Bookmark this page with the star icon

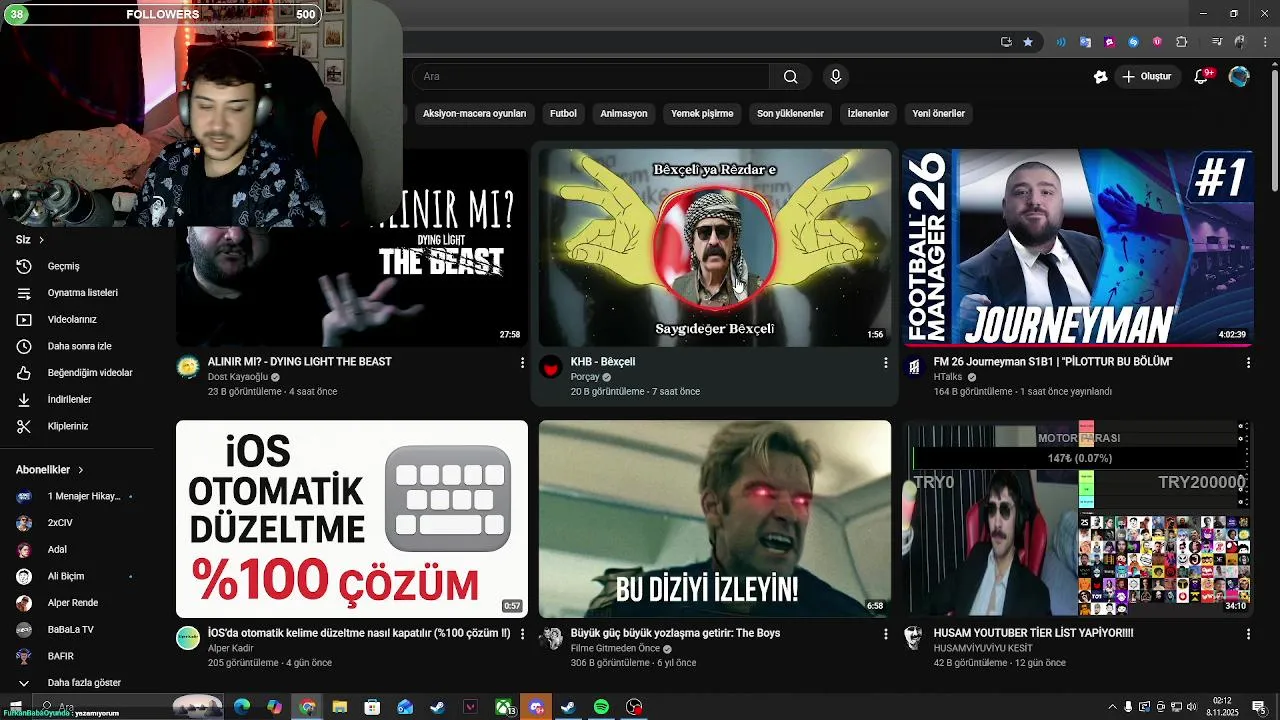point(1027,42)
